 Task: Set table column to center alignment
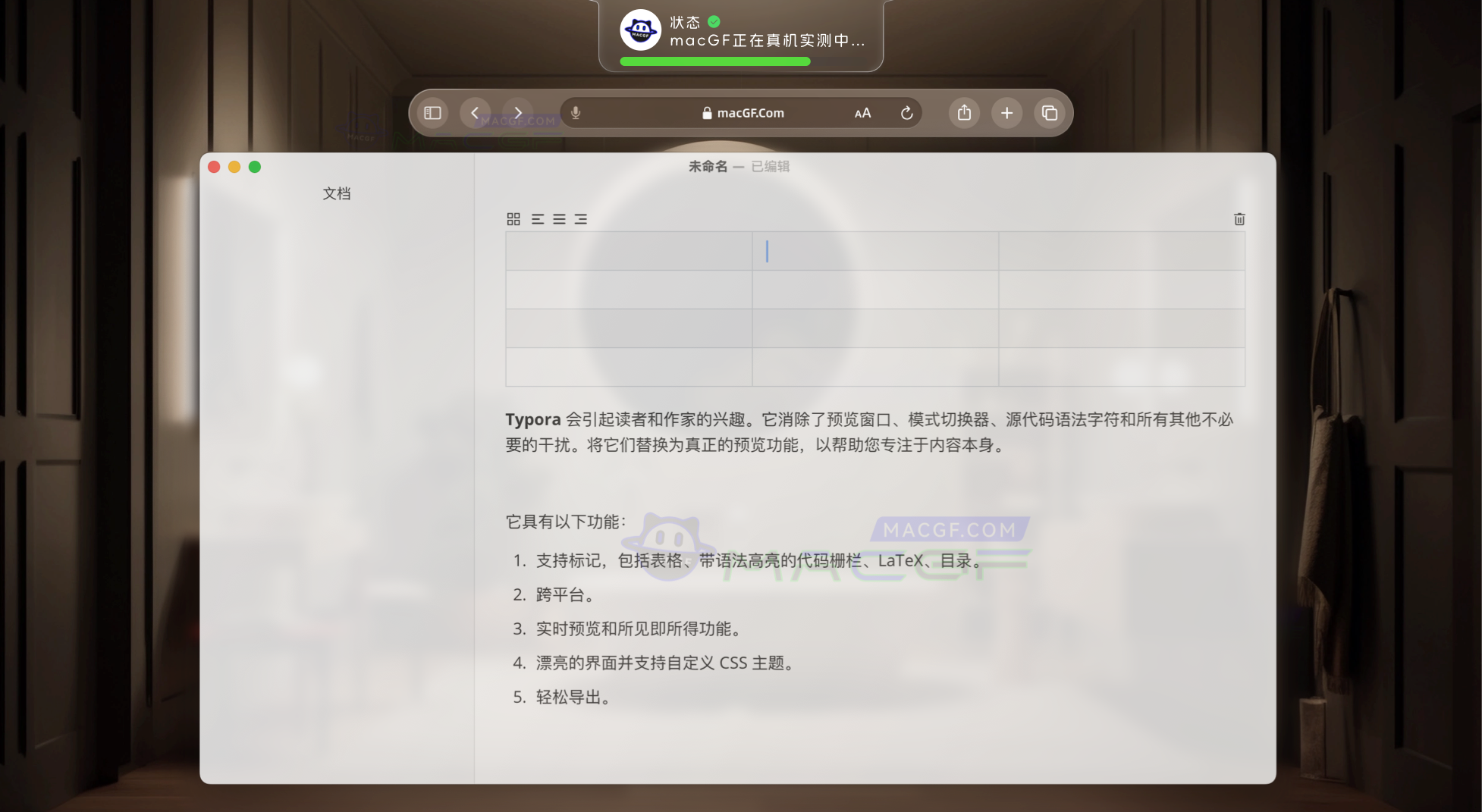[559, 219]
